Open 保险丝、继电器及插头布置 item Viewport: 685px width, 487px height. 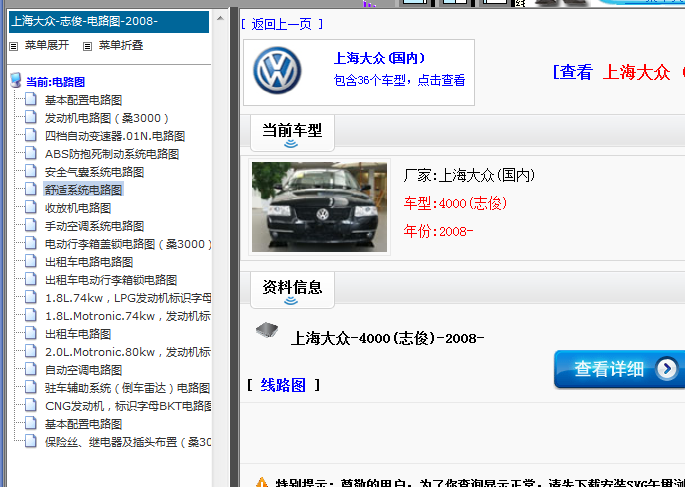tap(128, 442)
